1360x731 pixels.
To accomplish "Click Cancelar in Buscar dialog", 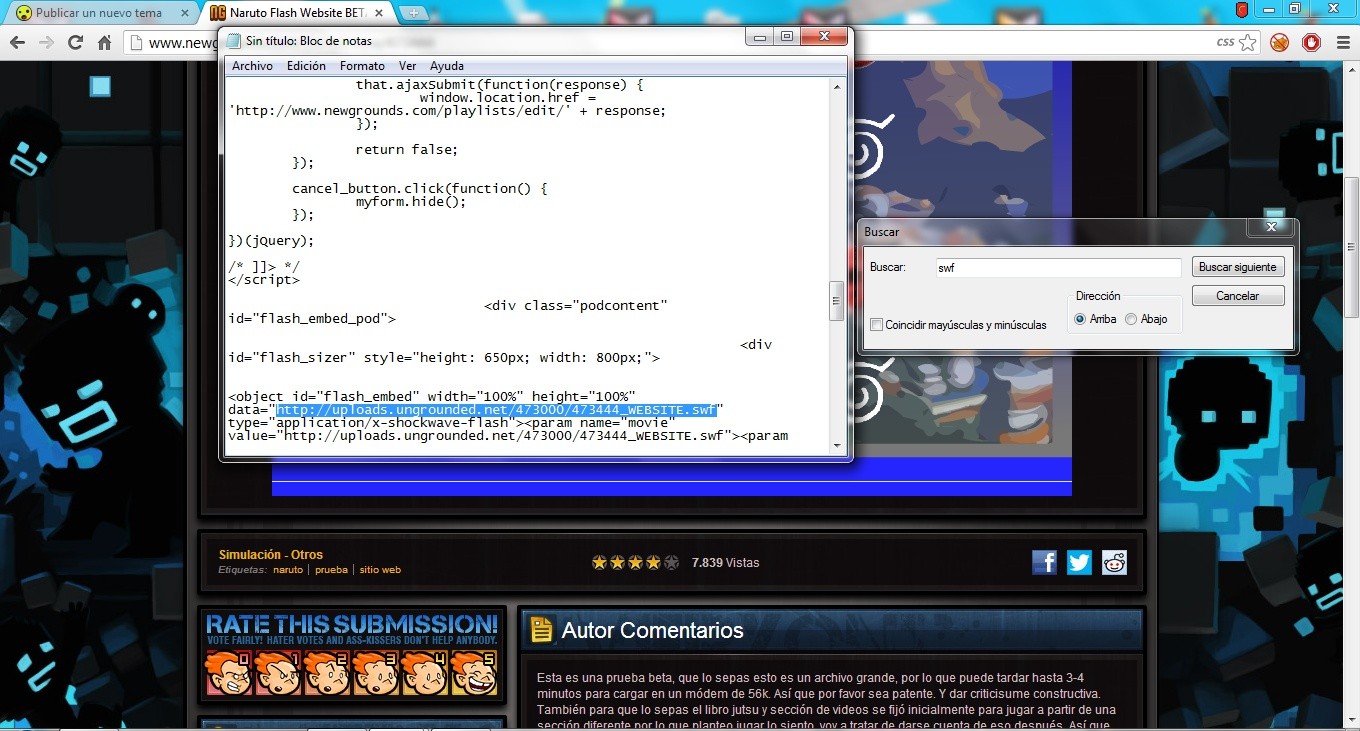I will click(x=1237, y=296).
